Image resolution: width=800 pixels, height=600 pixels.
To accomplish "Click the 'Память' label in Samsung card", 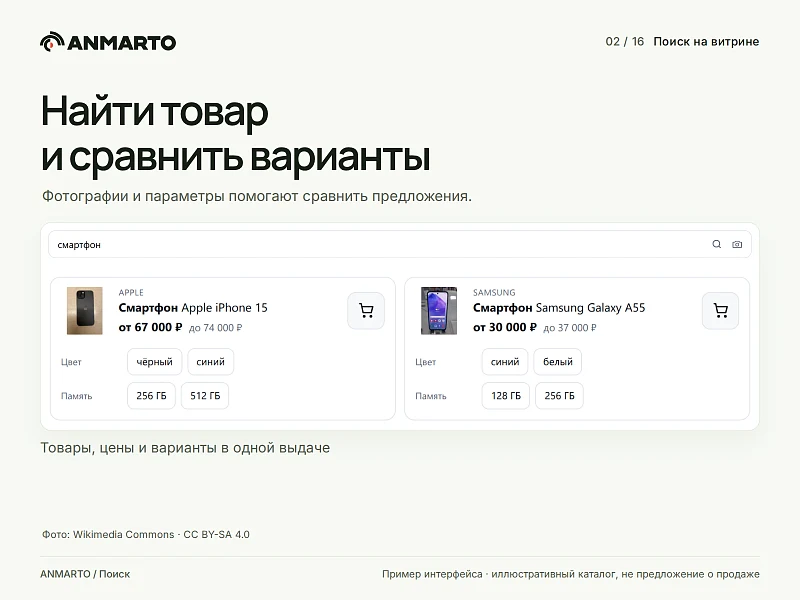I will (x=431, y=396).
